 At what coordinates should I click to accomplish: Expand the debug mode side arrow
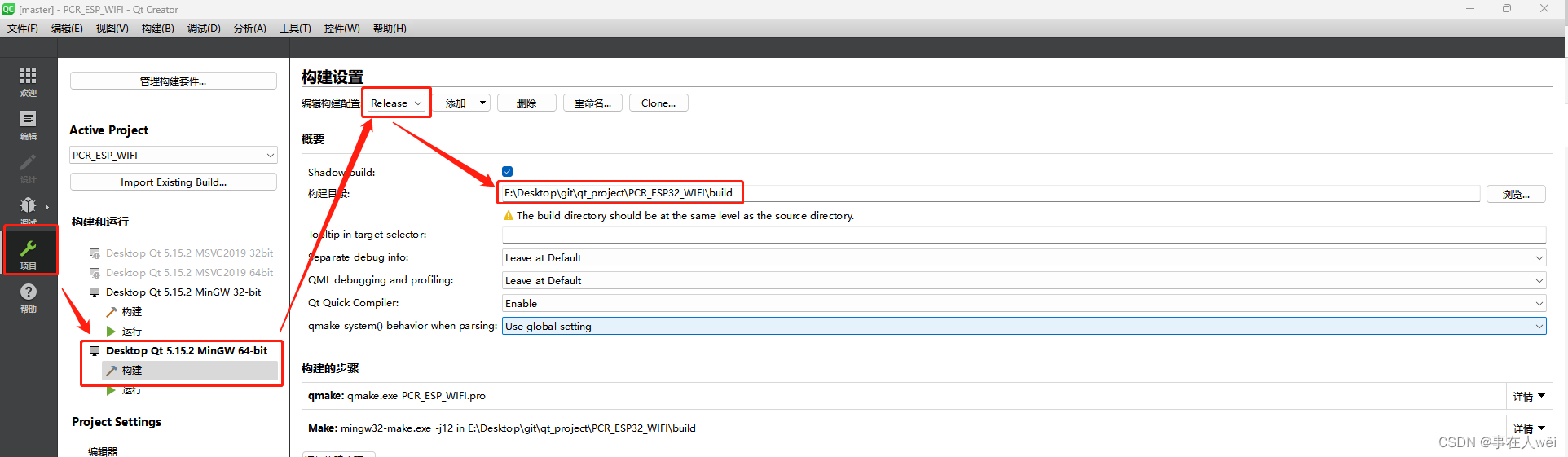[47, 207]
